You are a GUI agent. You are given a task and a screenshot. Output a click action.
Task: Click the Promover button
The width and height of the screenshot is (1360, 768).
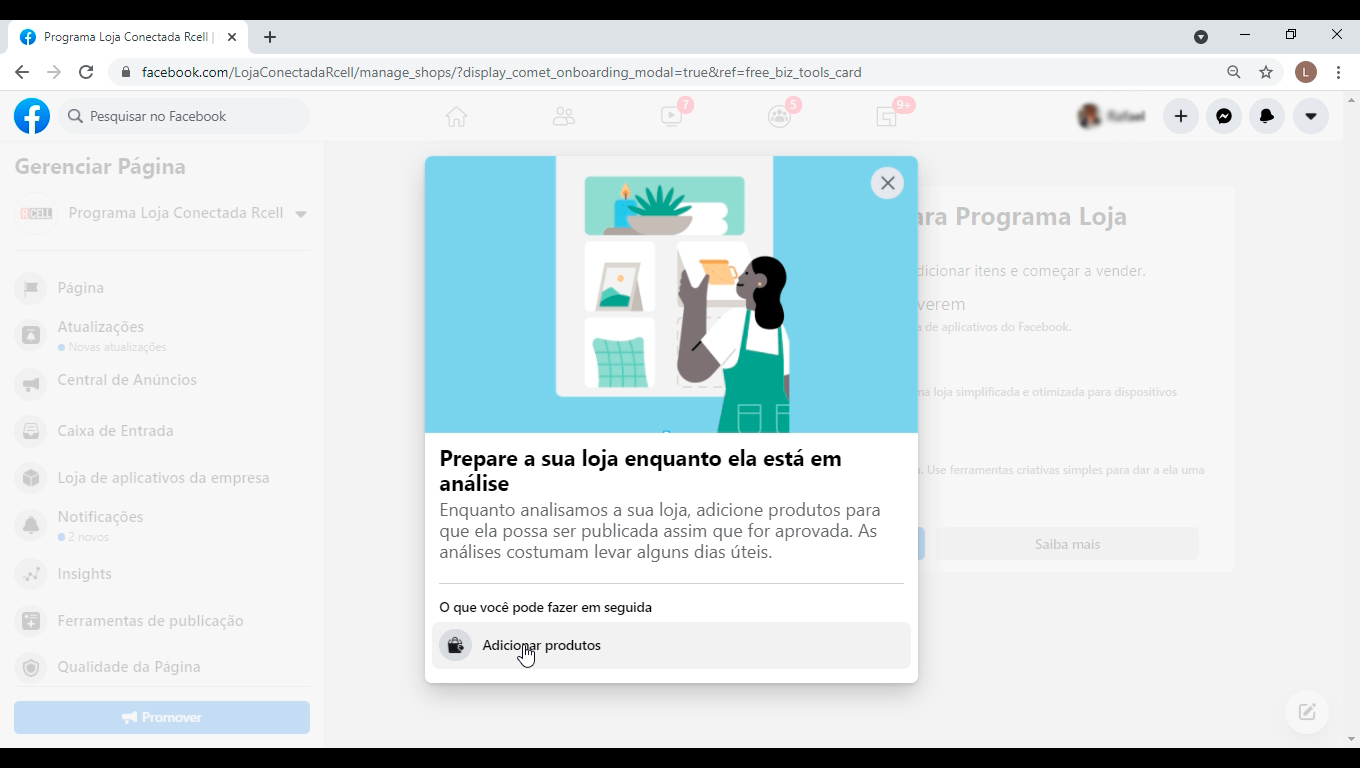click(x=162, y=717)
